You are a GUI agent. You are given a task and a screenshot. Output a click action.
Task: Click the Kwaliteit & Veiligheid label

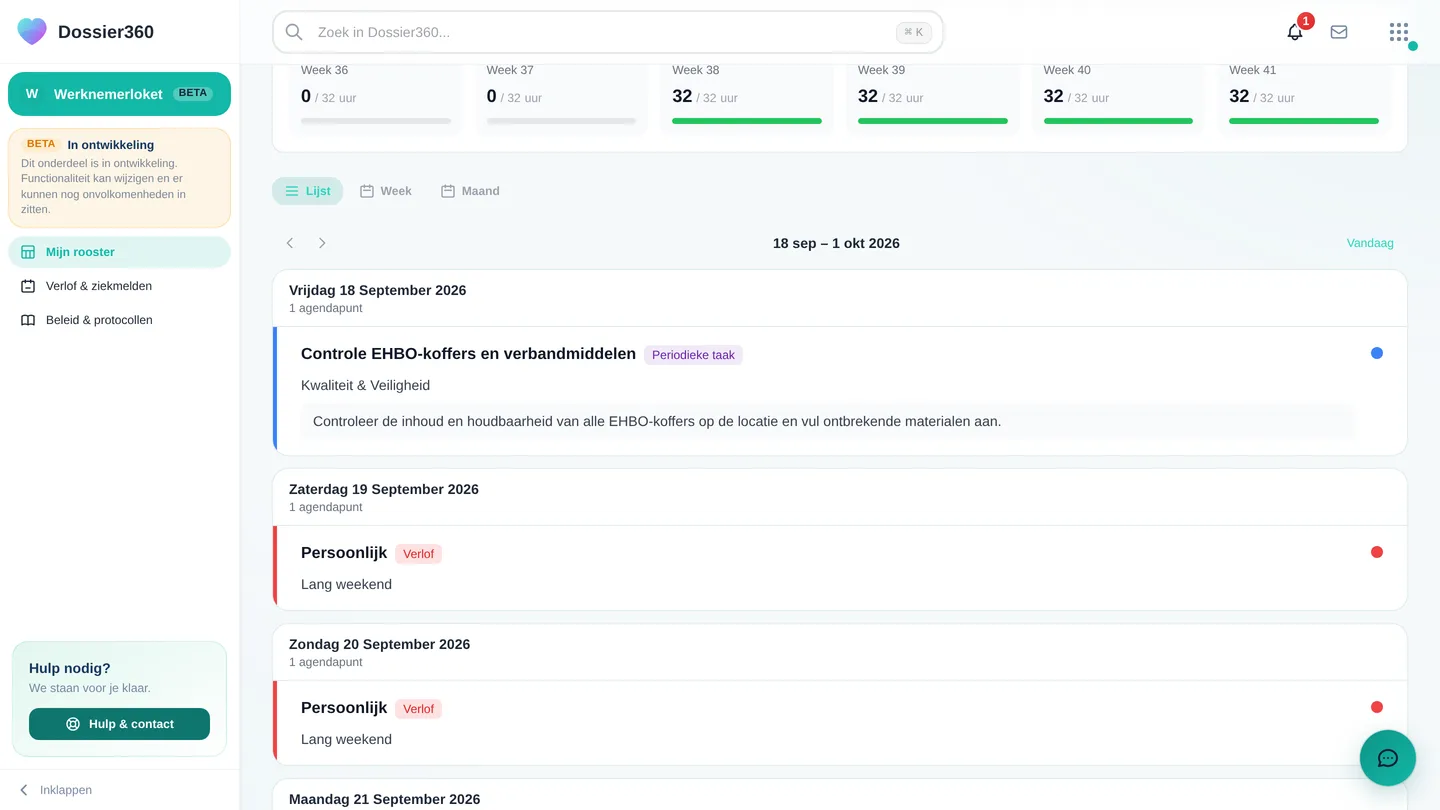(365, 385)
